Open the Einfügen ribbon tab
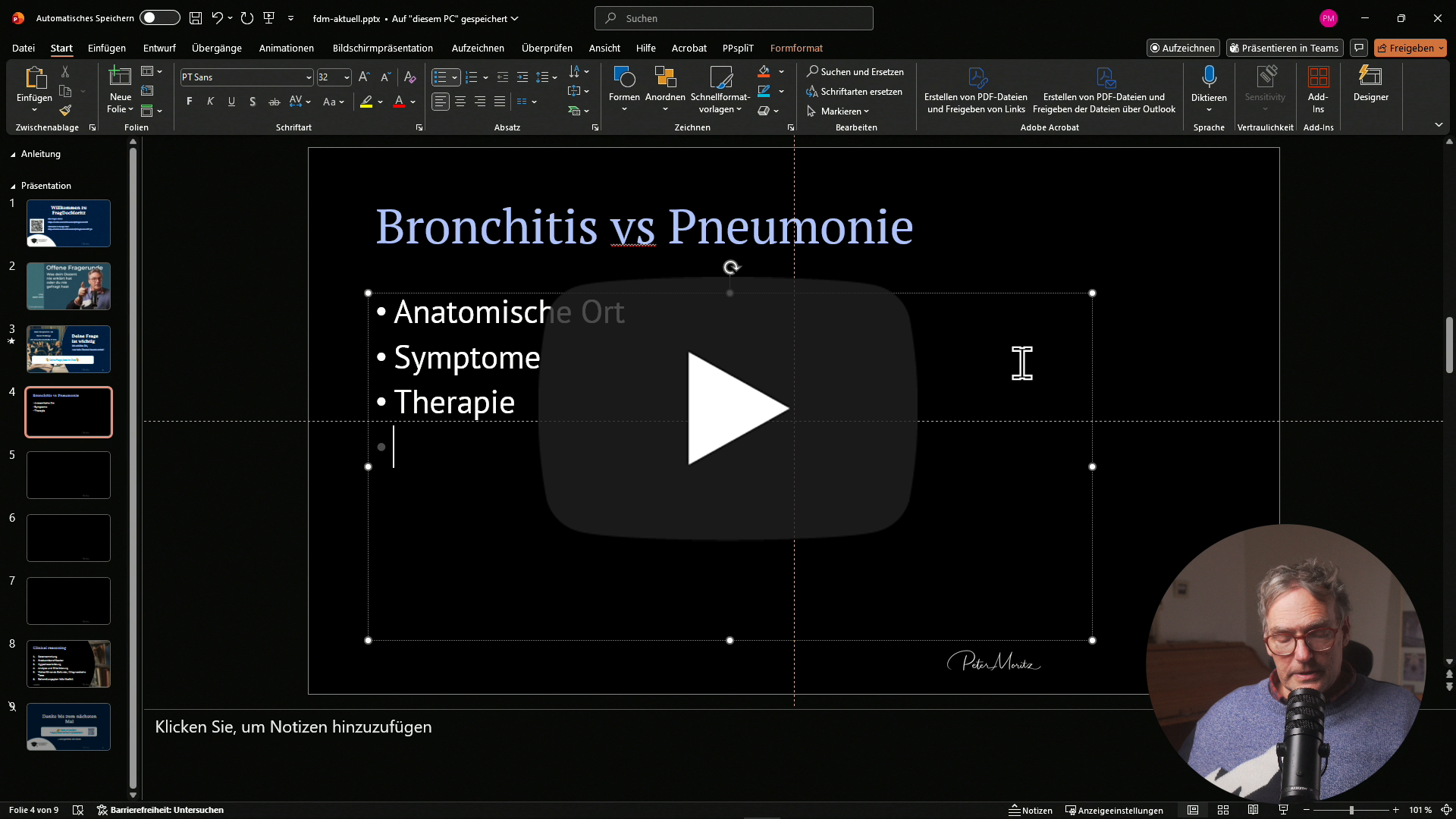The width and height of the screenshot is (1456, 819). (x=107, y=48)
